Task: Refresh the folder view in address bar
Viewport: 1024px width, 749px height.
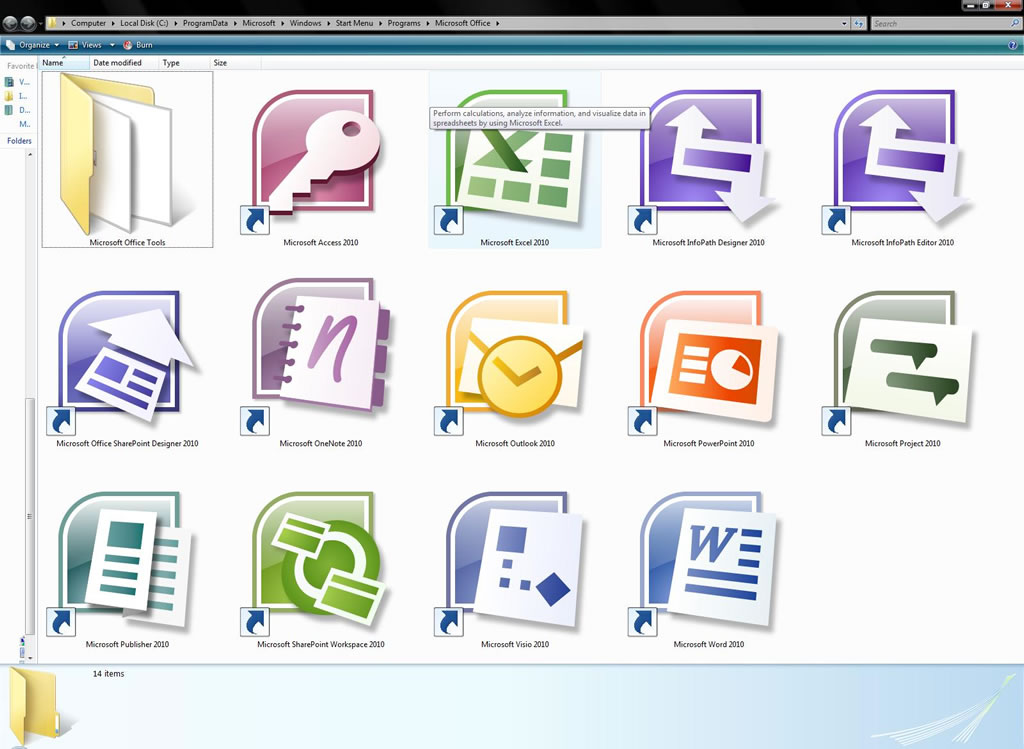Action: [x=859, y=24]
